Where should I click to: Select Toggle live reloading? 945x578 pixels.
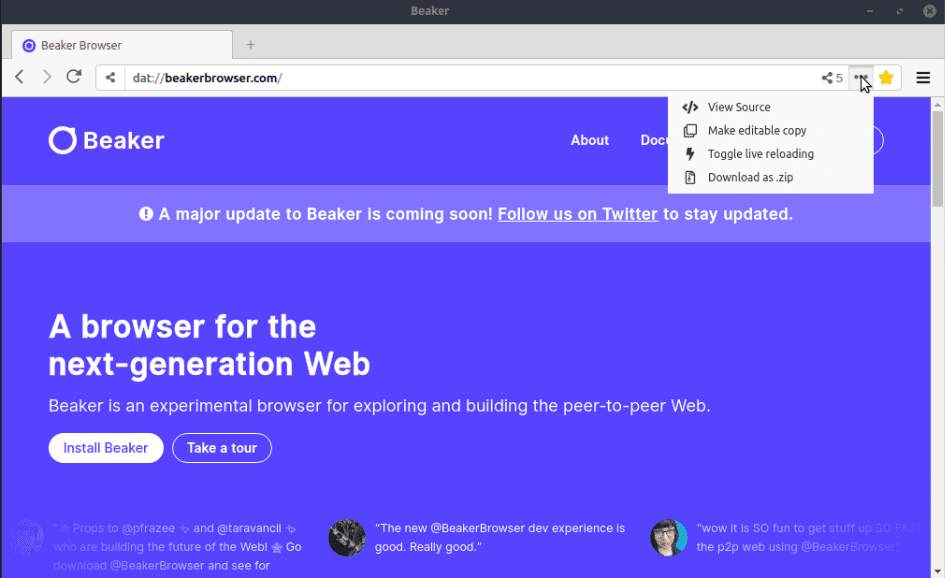(x=770, y=154)
